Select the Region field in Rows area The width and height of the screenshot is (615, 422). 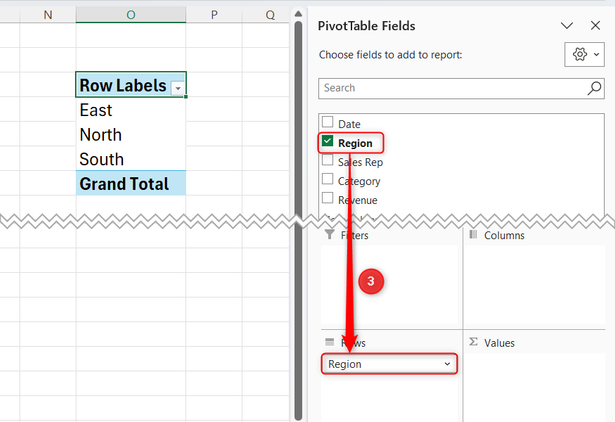click(389, 364)
